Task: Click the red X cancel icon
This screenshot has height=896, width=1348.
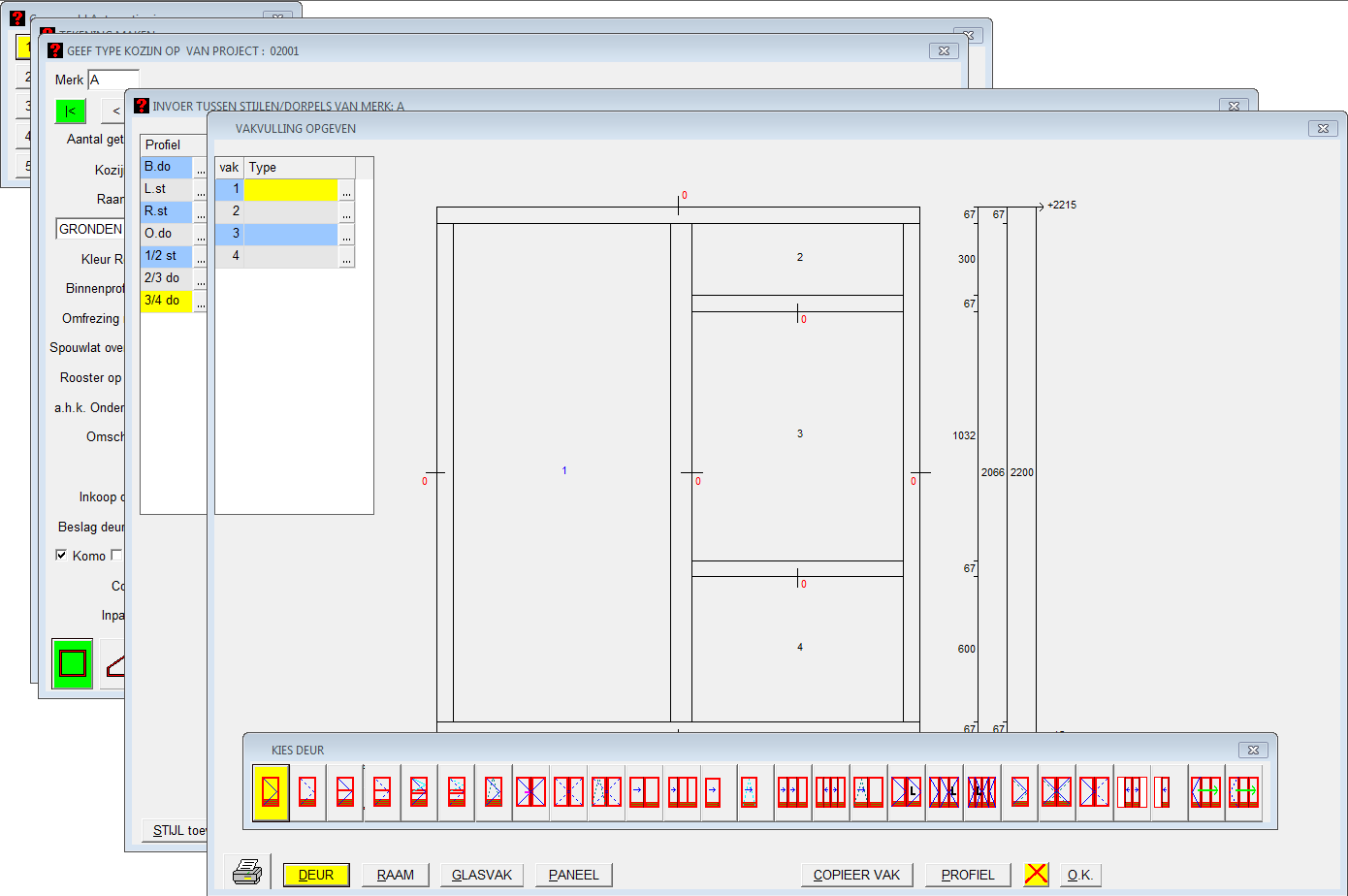Action: 1036,874
